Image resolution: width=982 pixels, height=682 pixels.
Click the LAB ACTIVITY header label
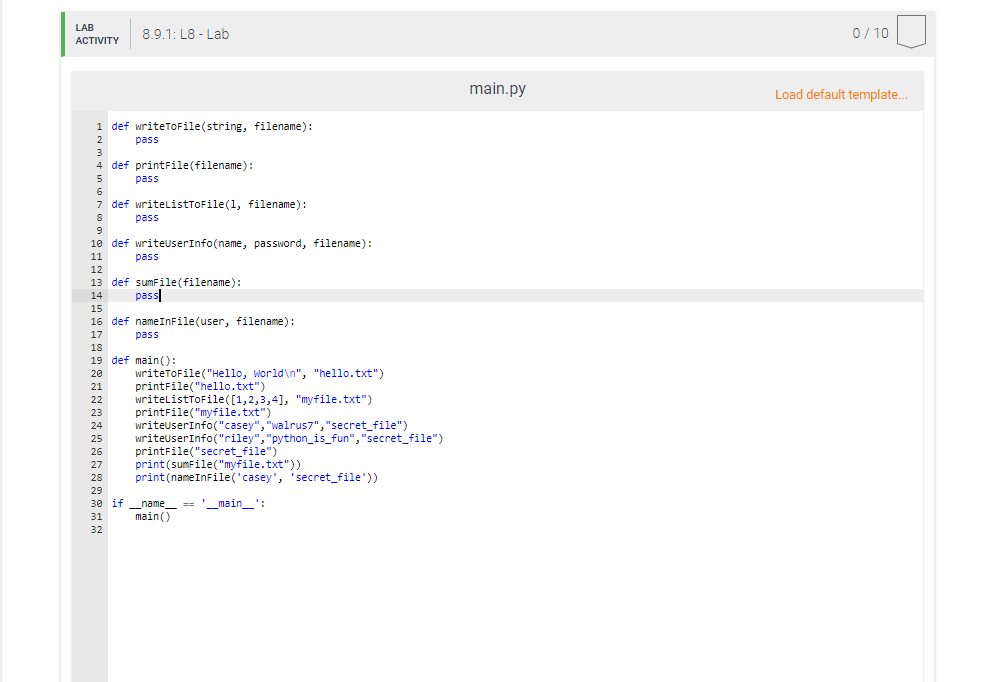pos(95,33)
